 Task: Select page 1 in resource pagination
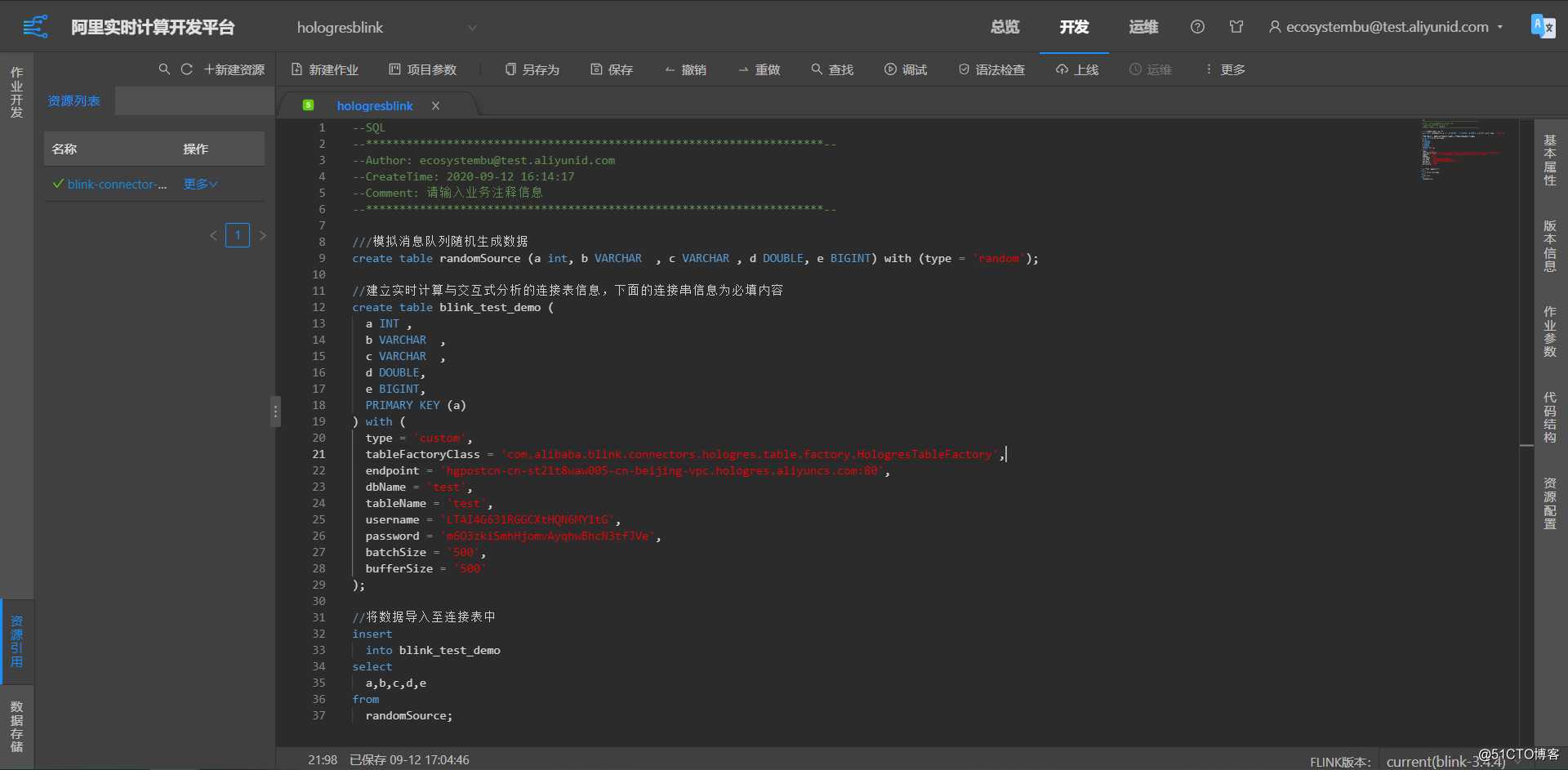click(238, 235)
